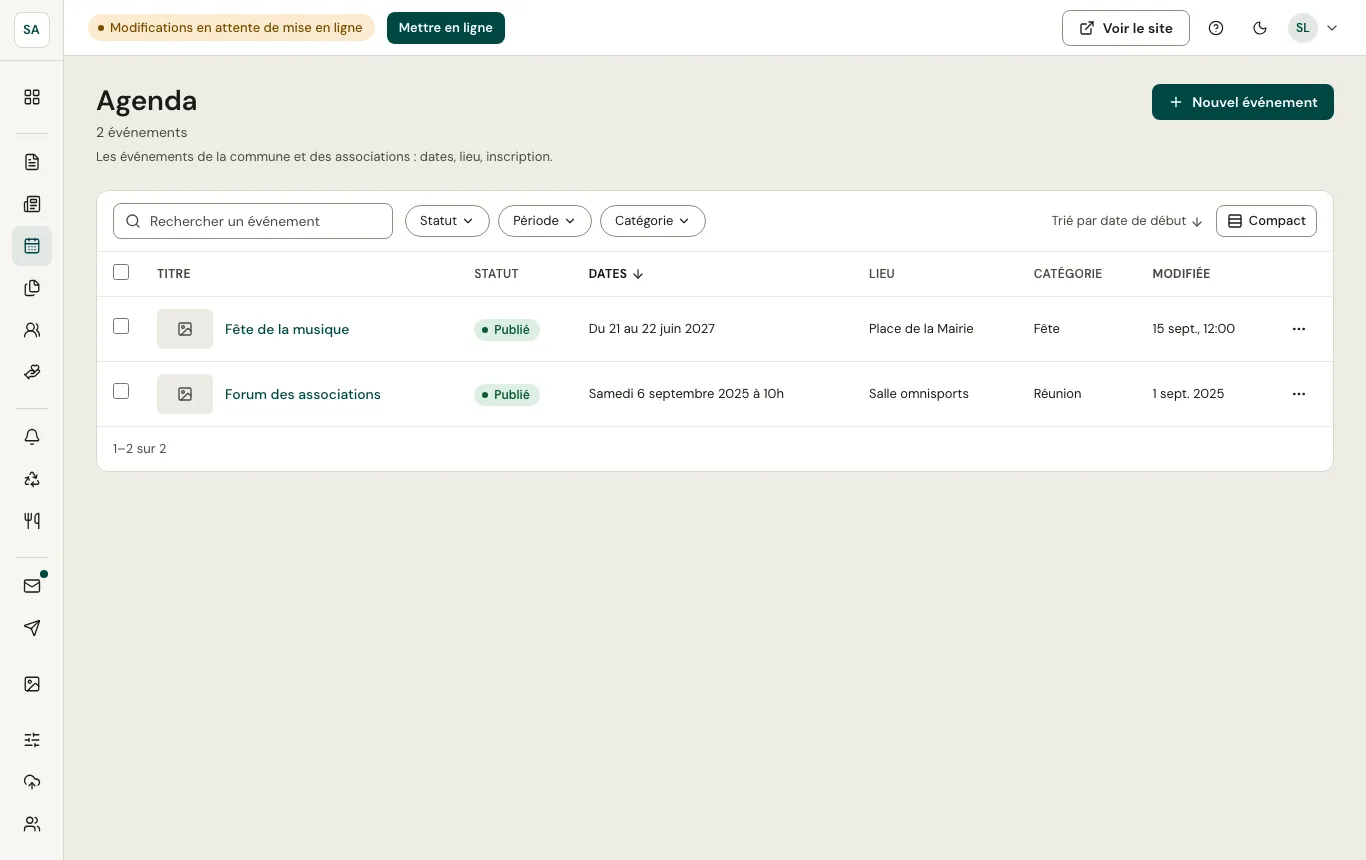Screen dimensions: 1366x860
Task: Open actions menu for Fête de la musique
Action: point(1299,329)
